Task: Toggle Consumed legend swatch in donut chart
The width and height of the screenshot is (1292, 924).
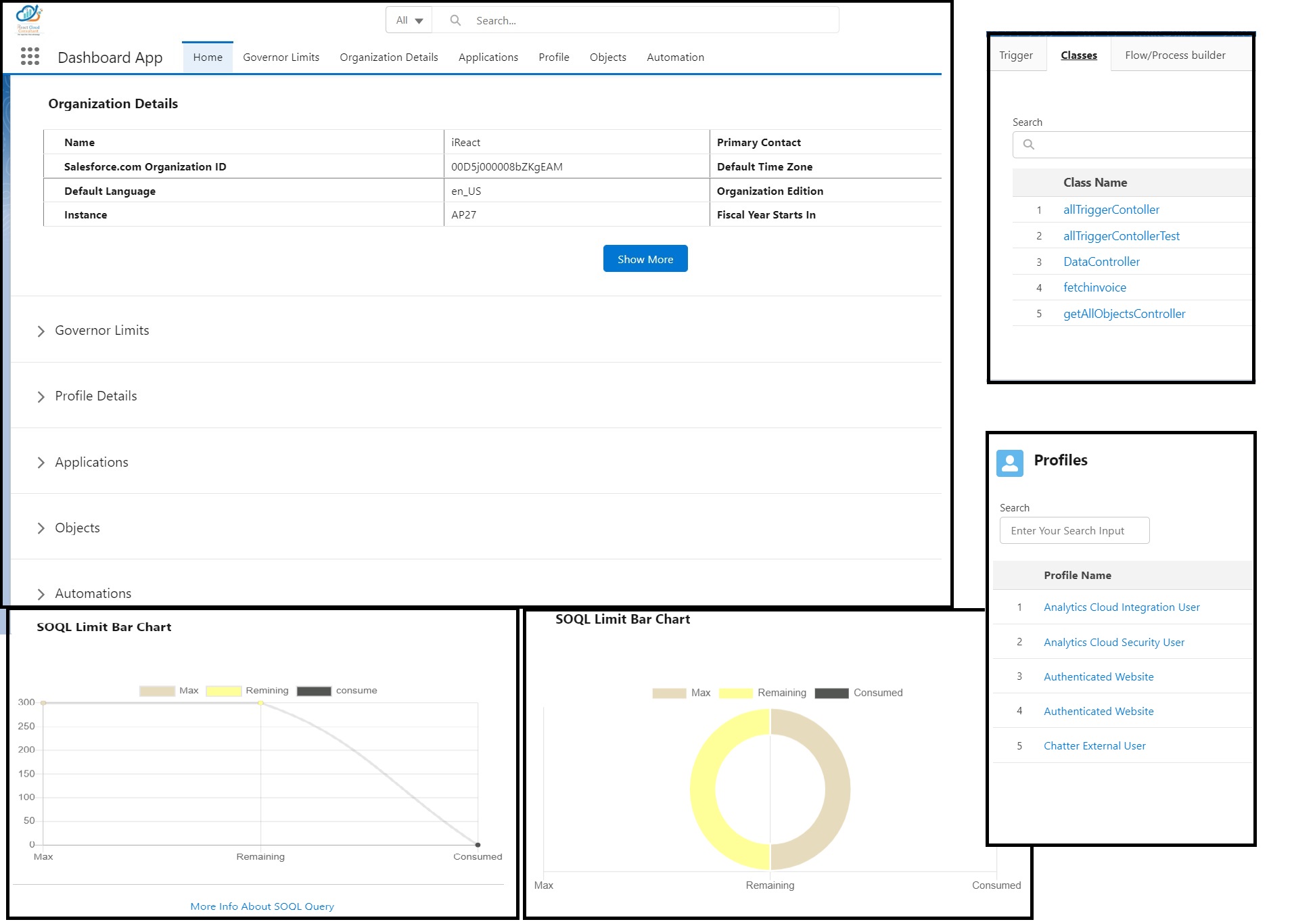Action: point(832,693)
